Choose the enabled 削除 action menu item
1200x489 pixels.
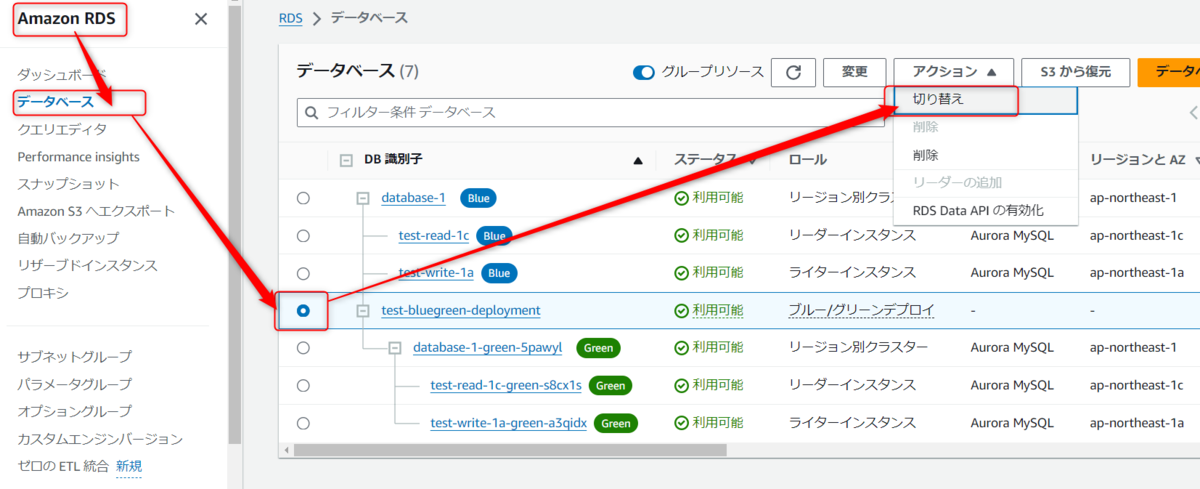pyautogui.click(x=985, y=155)
